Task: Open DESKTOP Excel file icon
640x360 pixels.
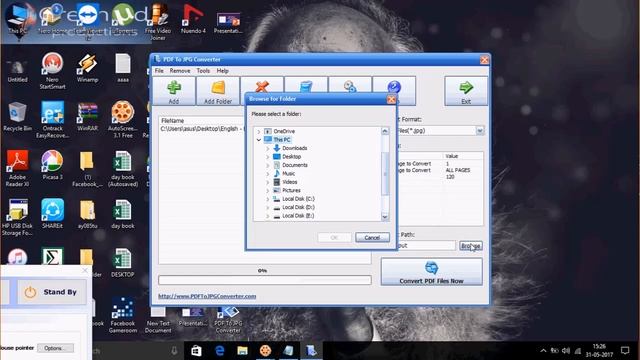Action: (122, 262)
